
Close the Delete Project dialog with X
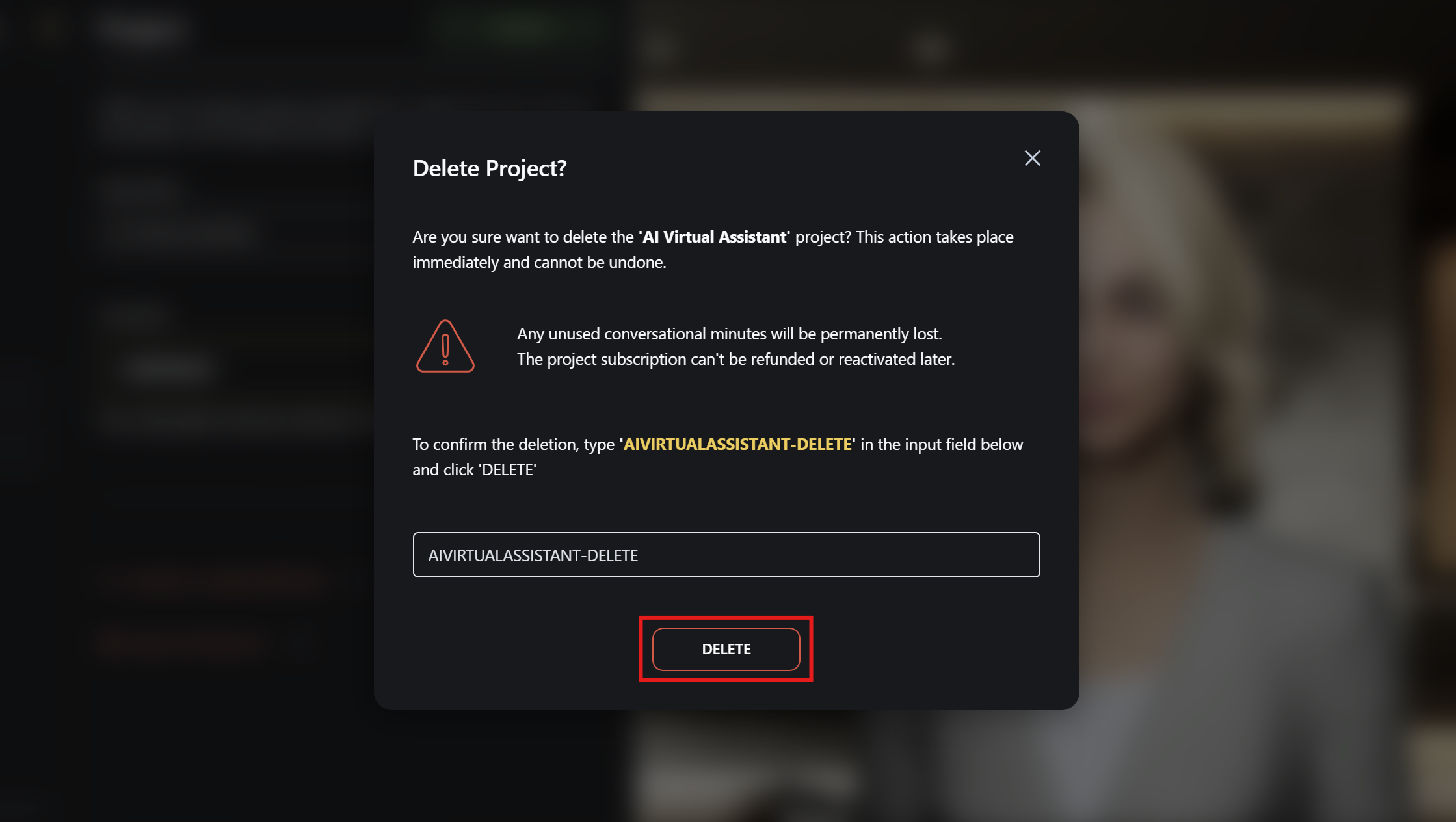pyautogui.click(x=1032, y=158)
